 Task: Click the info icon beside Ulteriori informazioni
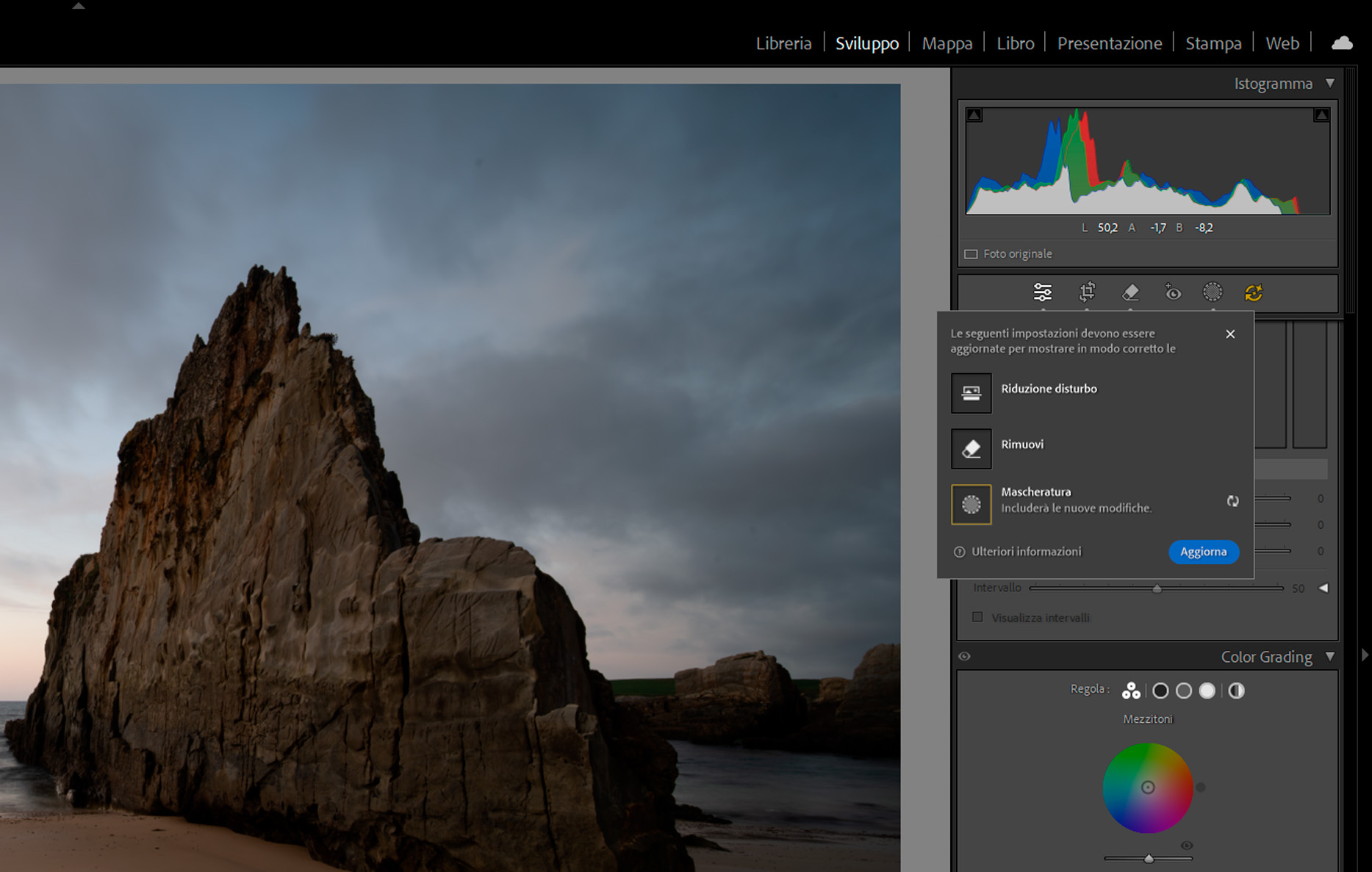point(959,552)
